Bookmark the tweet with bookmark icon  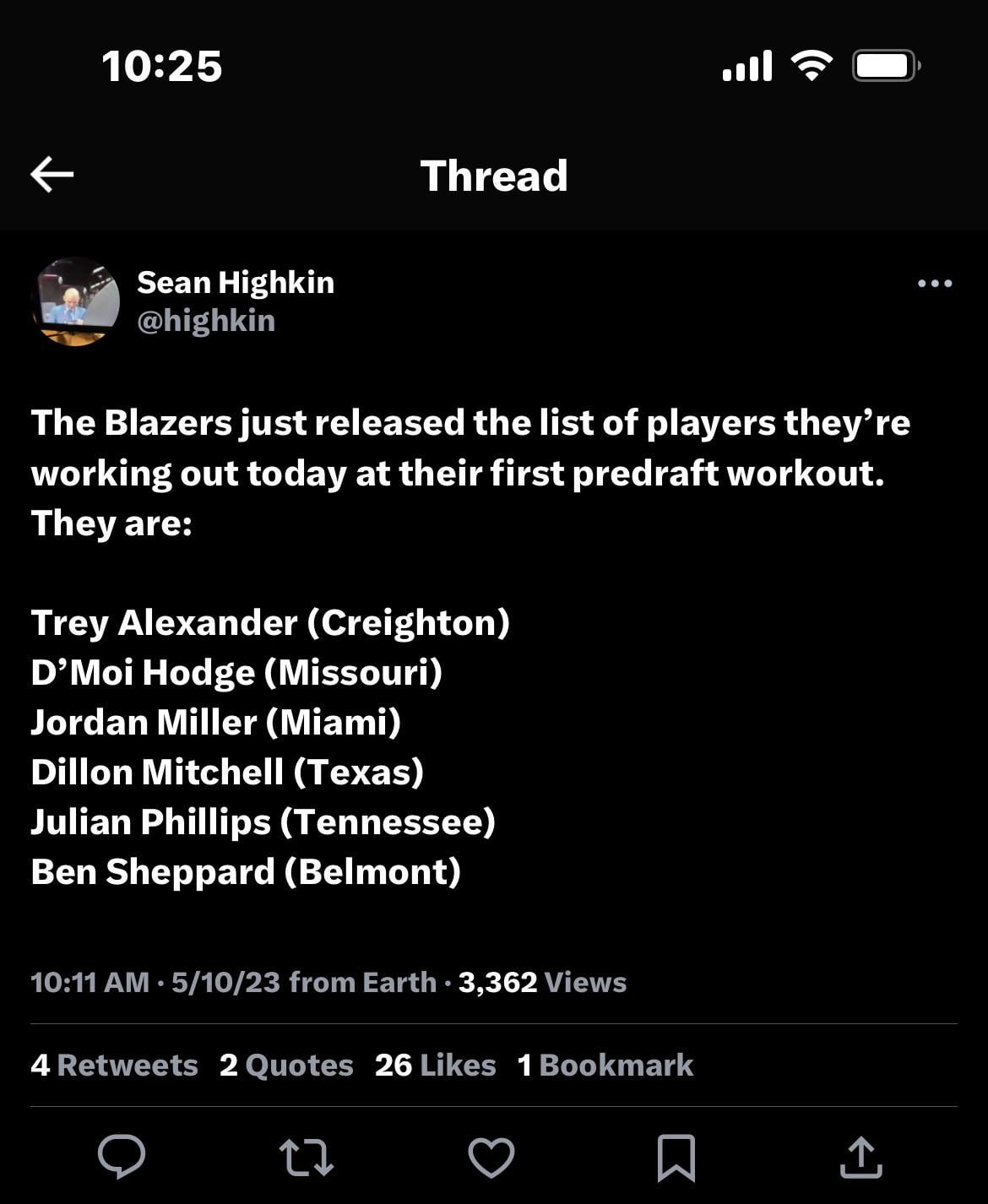[676, 1157]
